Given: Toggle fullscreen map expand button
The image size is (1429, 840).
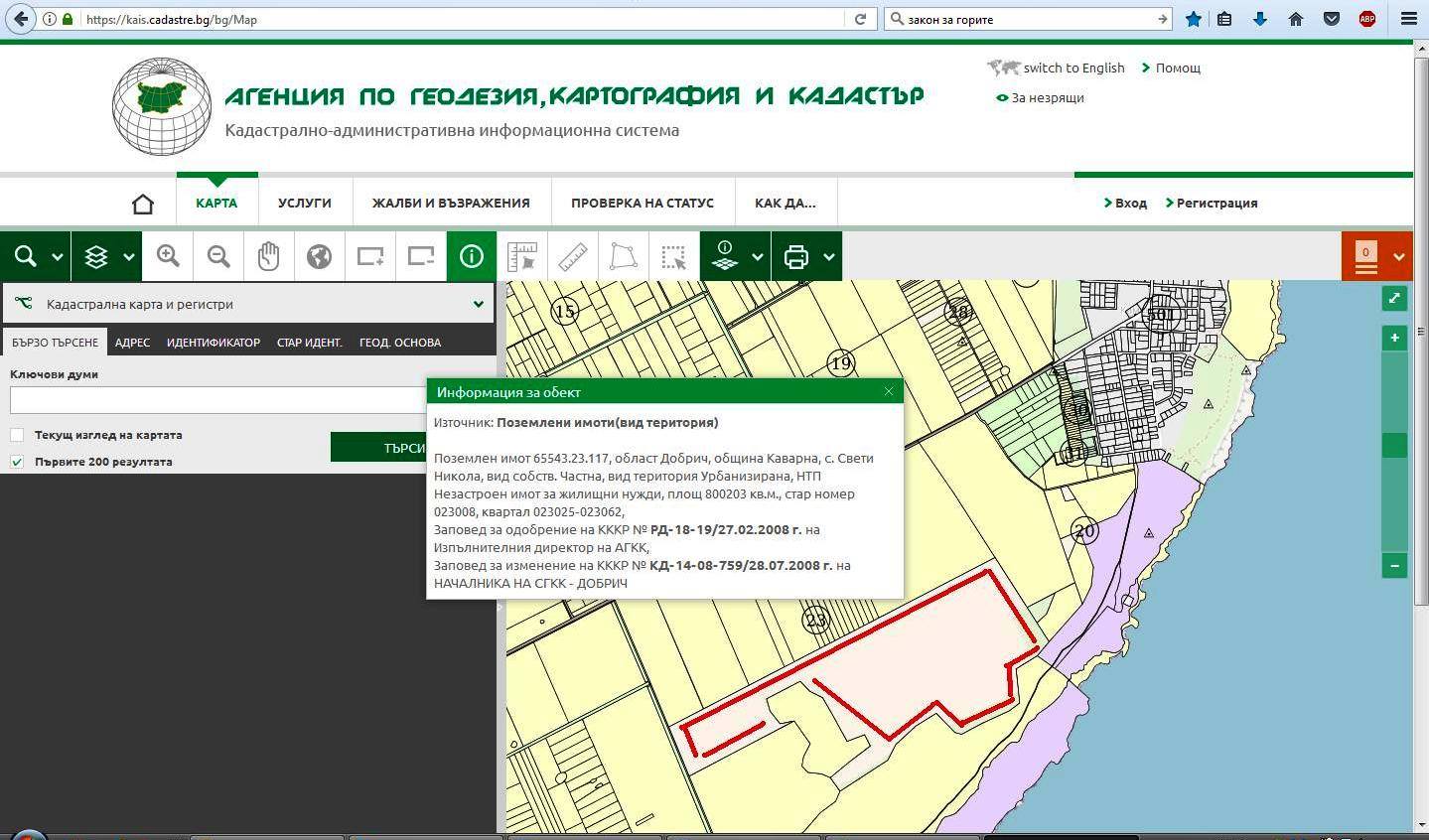Looking at the screenshot, I should [x=1394, y=298].
